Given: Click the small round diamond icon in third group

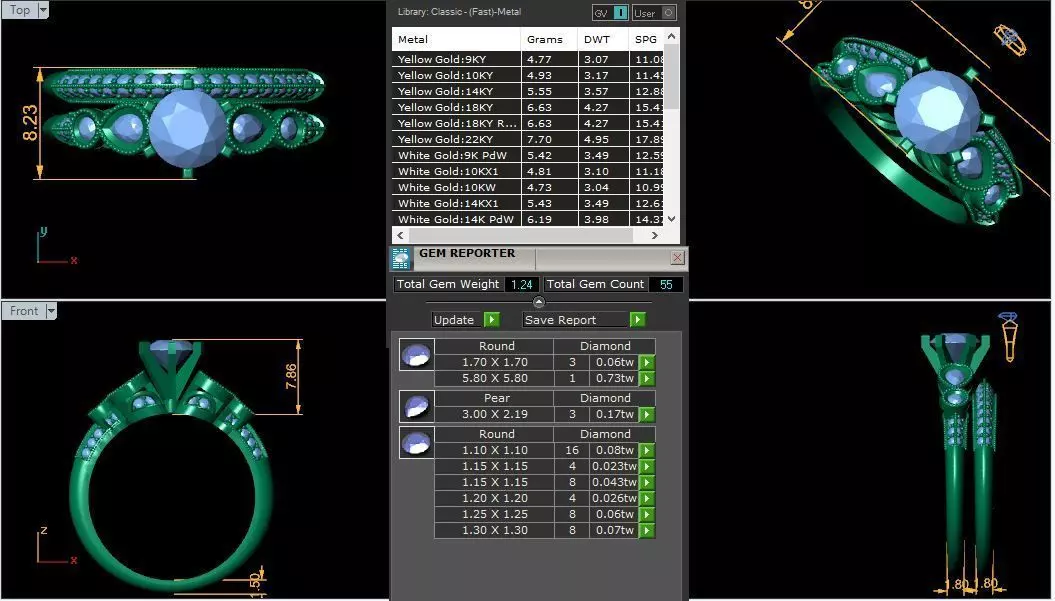Looking at the screenshot, I should [416, 443].
